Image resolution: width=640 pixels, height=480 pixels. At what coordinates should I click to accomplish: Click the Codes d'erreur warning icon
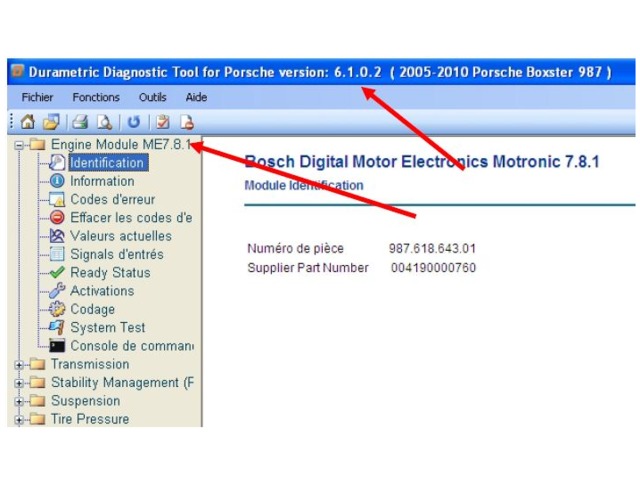point(57,199)
